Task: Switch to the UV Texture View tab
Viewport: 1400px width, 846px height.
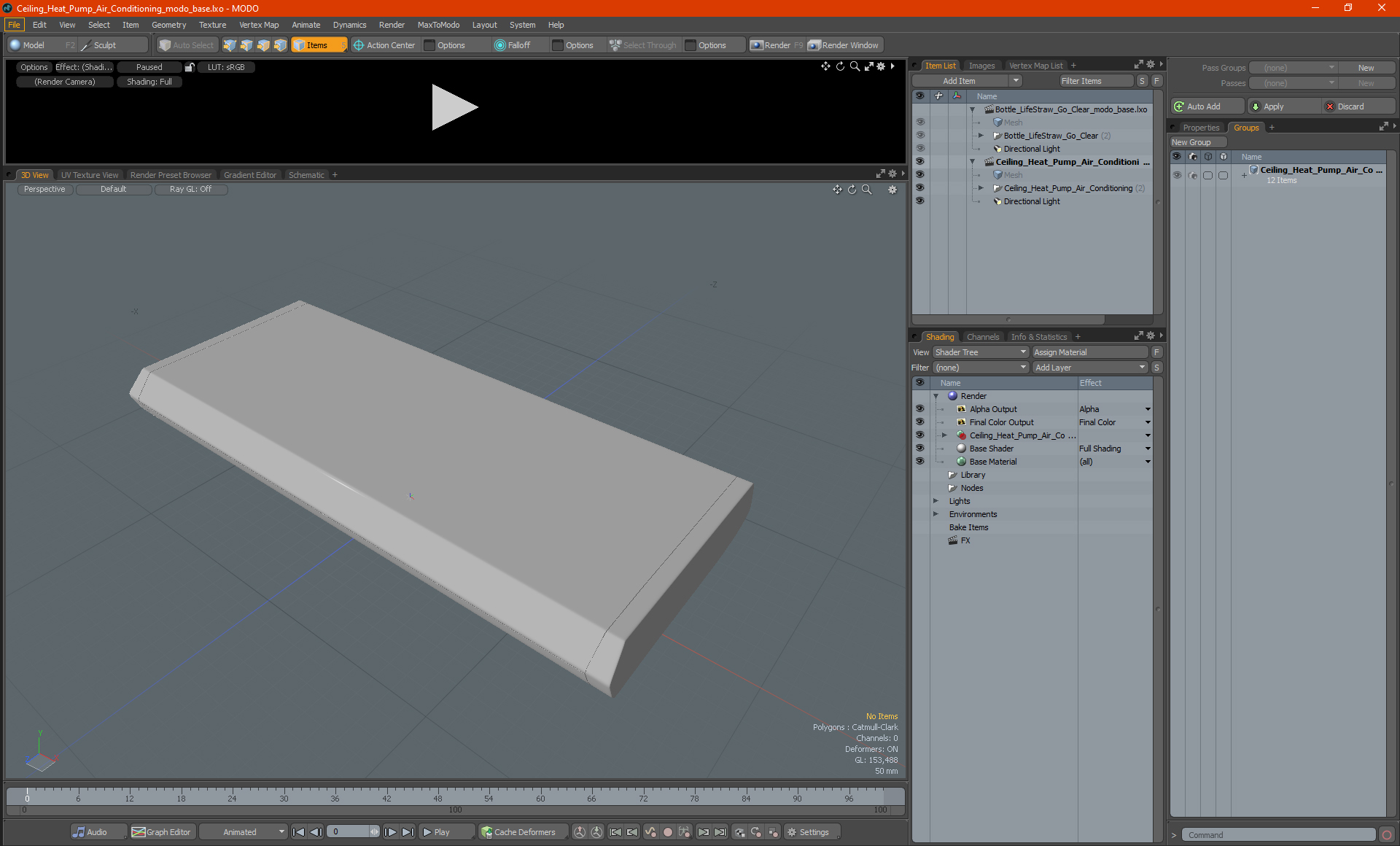Action: (90, 175)
